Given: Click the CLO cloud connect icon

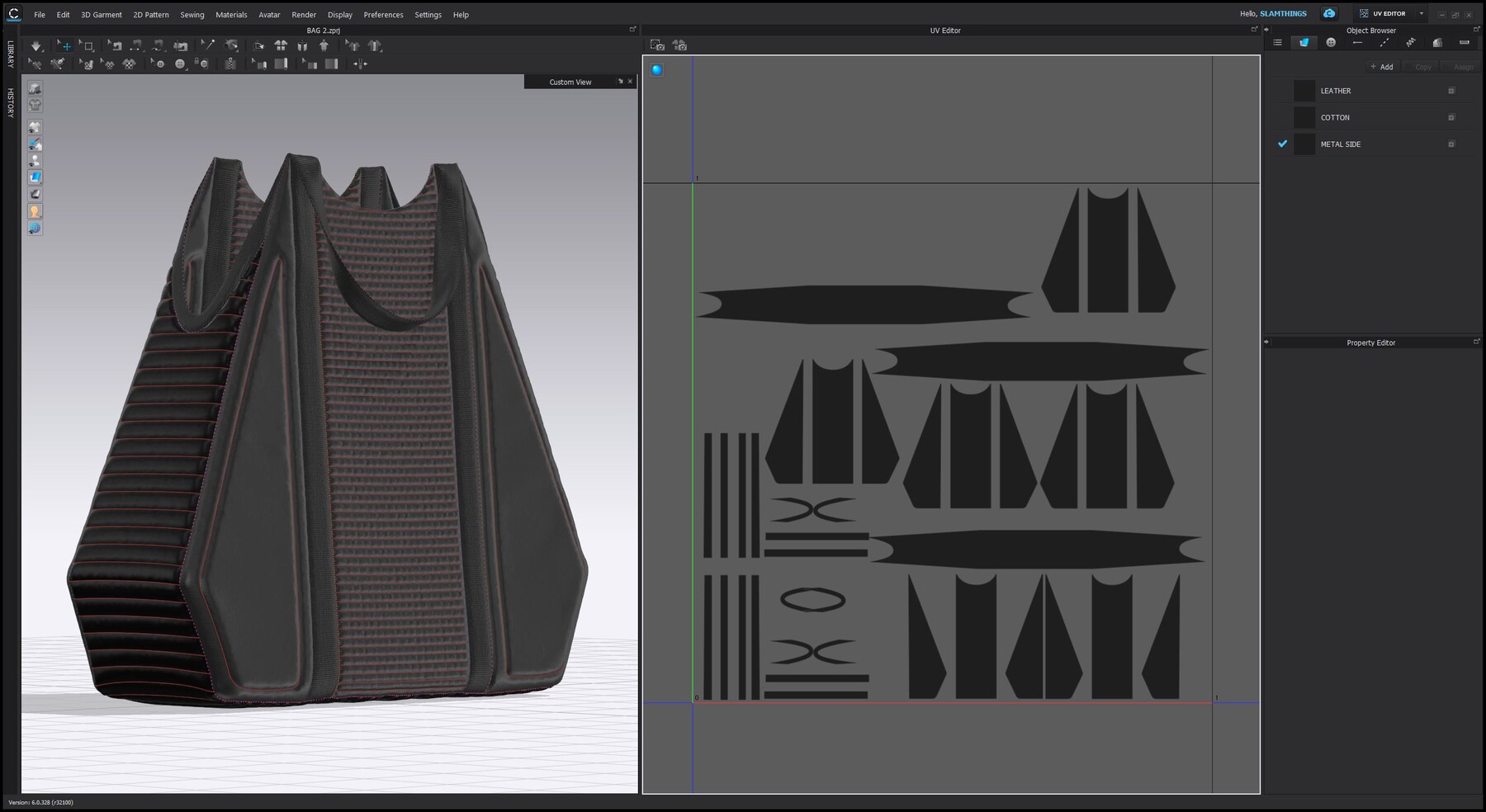Looking at the screenshot, I should 1329,14.
